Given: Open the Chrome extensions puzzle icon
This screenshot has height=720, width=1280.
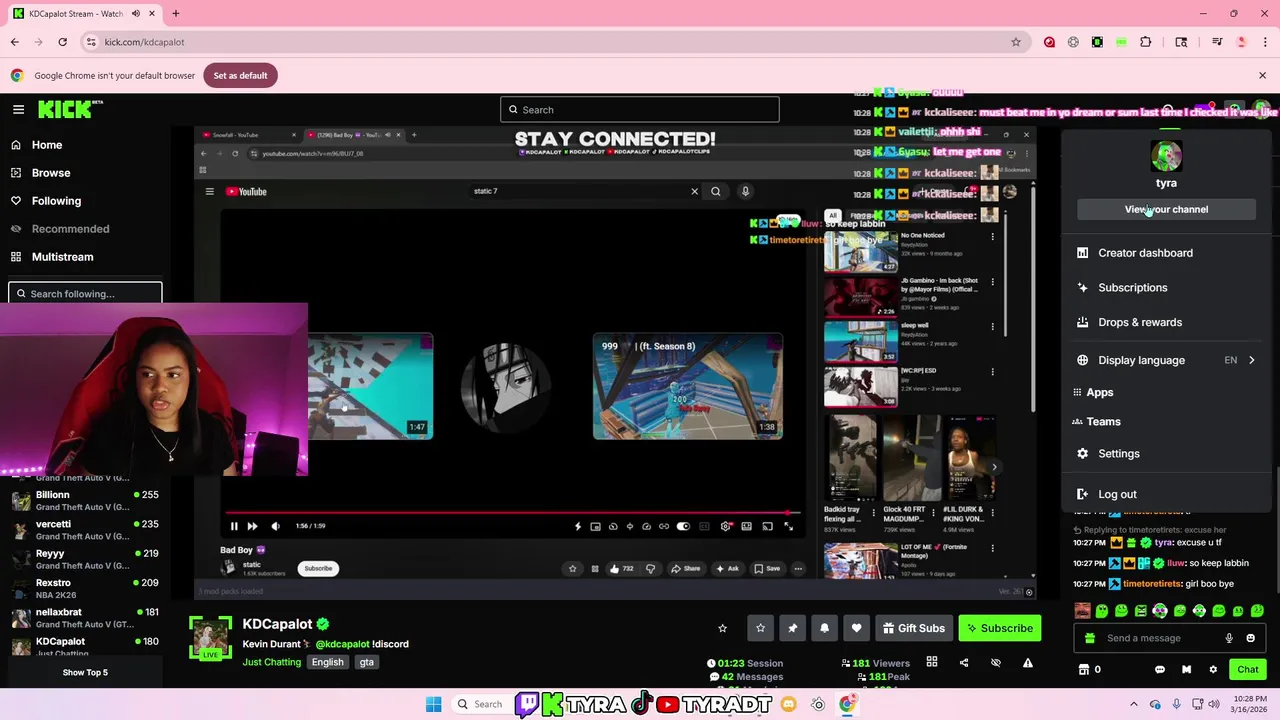Looking at the screenshot, I should (1146, 42).
